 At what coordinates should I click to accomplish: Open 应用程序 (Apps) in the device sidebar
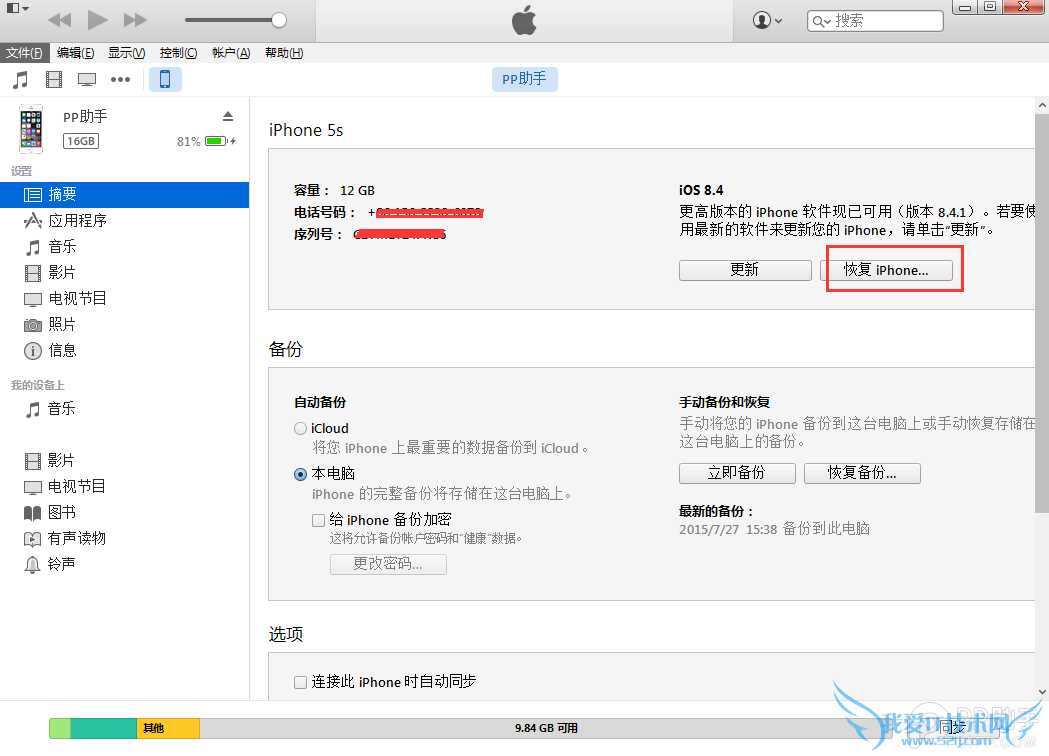tap(76, 220)
